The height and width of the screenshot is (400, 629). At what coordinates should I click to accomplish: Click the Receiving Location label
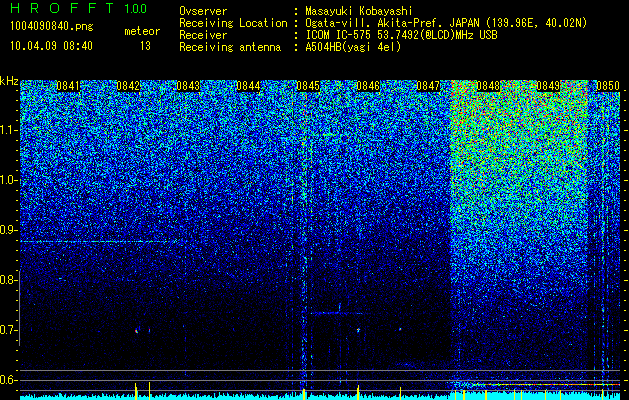click(233, 23)
